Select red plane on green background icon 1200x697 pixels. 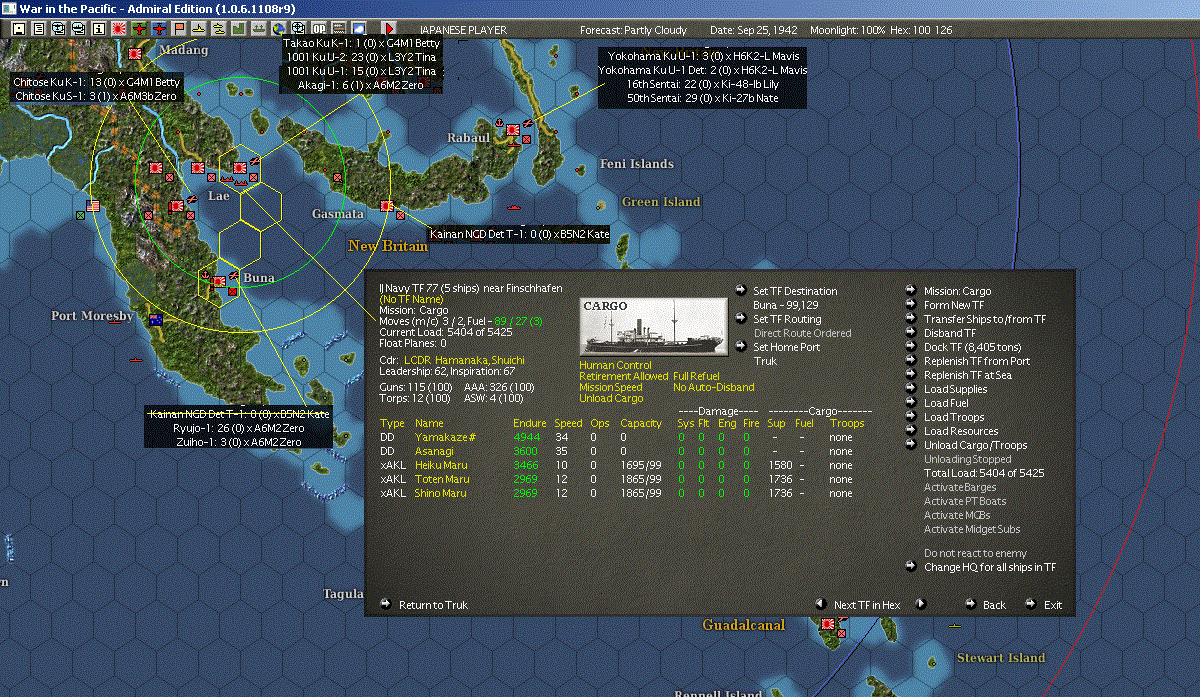pos(139,29)
